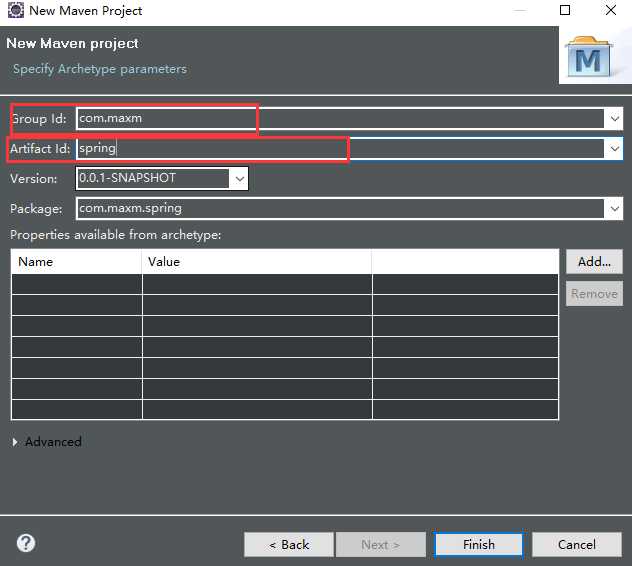Click the Finish button
The width and height of the screenshot is (632, 566).
(478, 545)
